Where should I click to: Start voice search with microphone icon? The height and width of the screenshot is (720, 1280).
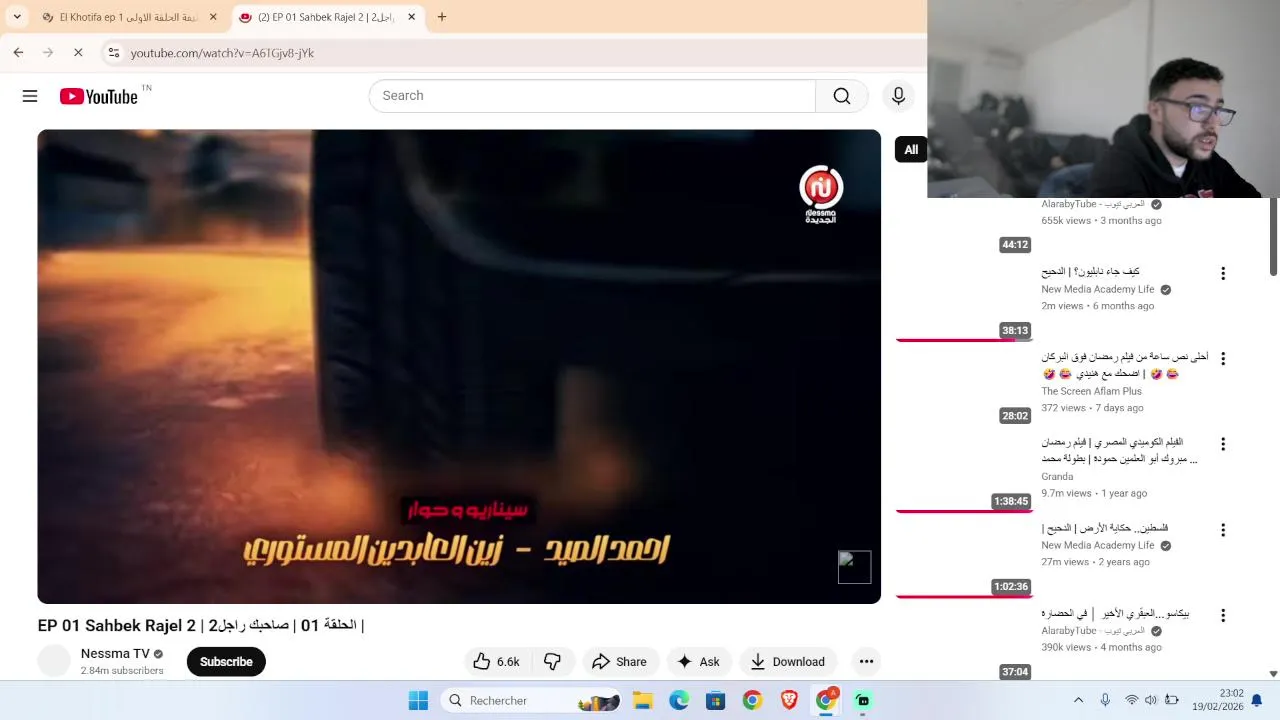(x=898, y=96)
